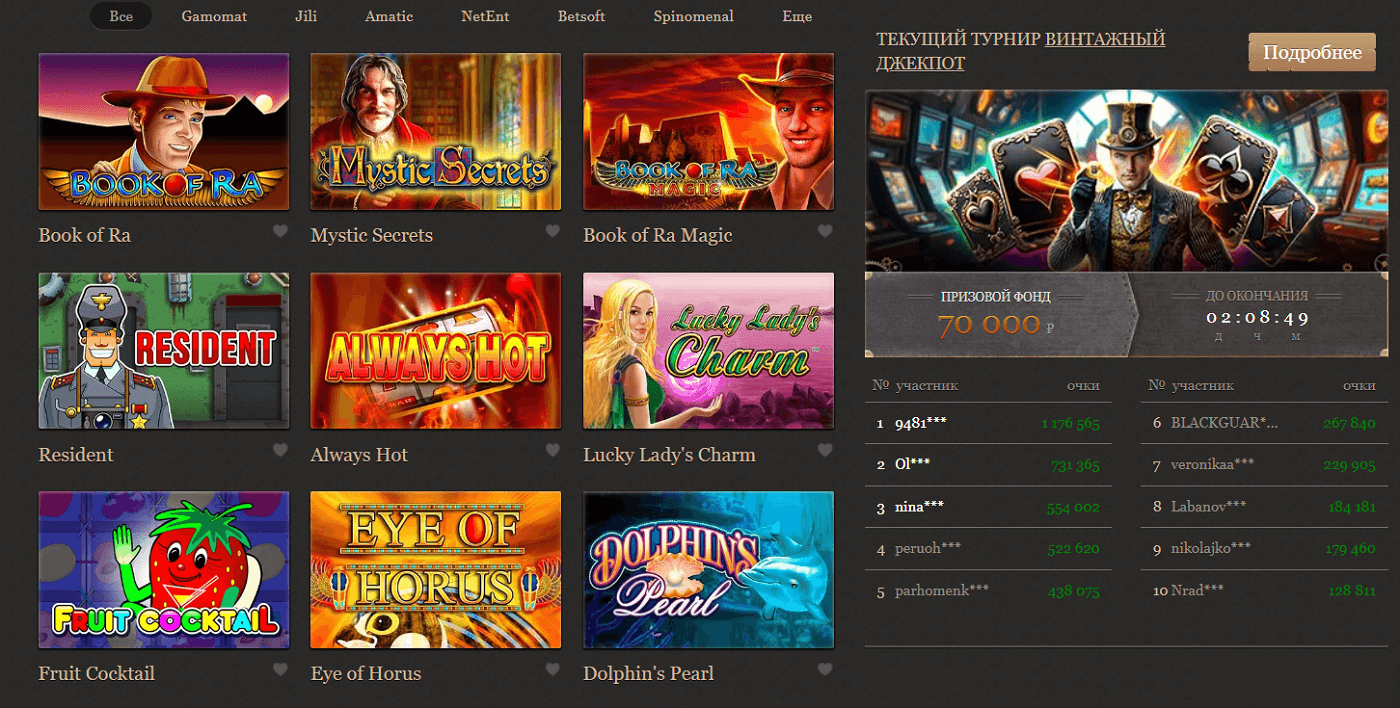1400x708 pixels.
Task: Open the Book of Ra title link
Action: (84, 235)
